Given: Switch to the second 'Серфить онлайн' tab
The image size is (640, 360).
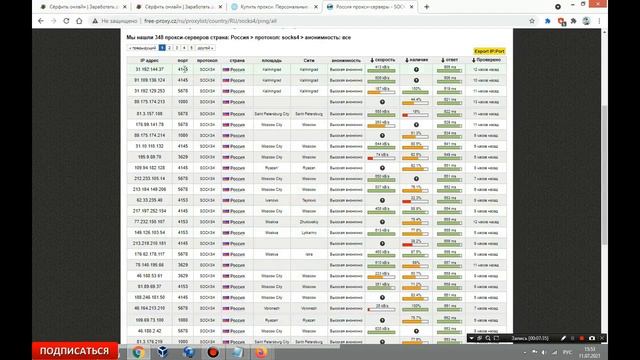Looking at the screenshot, I should point(180,7).
